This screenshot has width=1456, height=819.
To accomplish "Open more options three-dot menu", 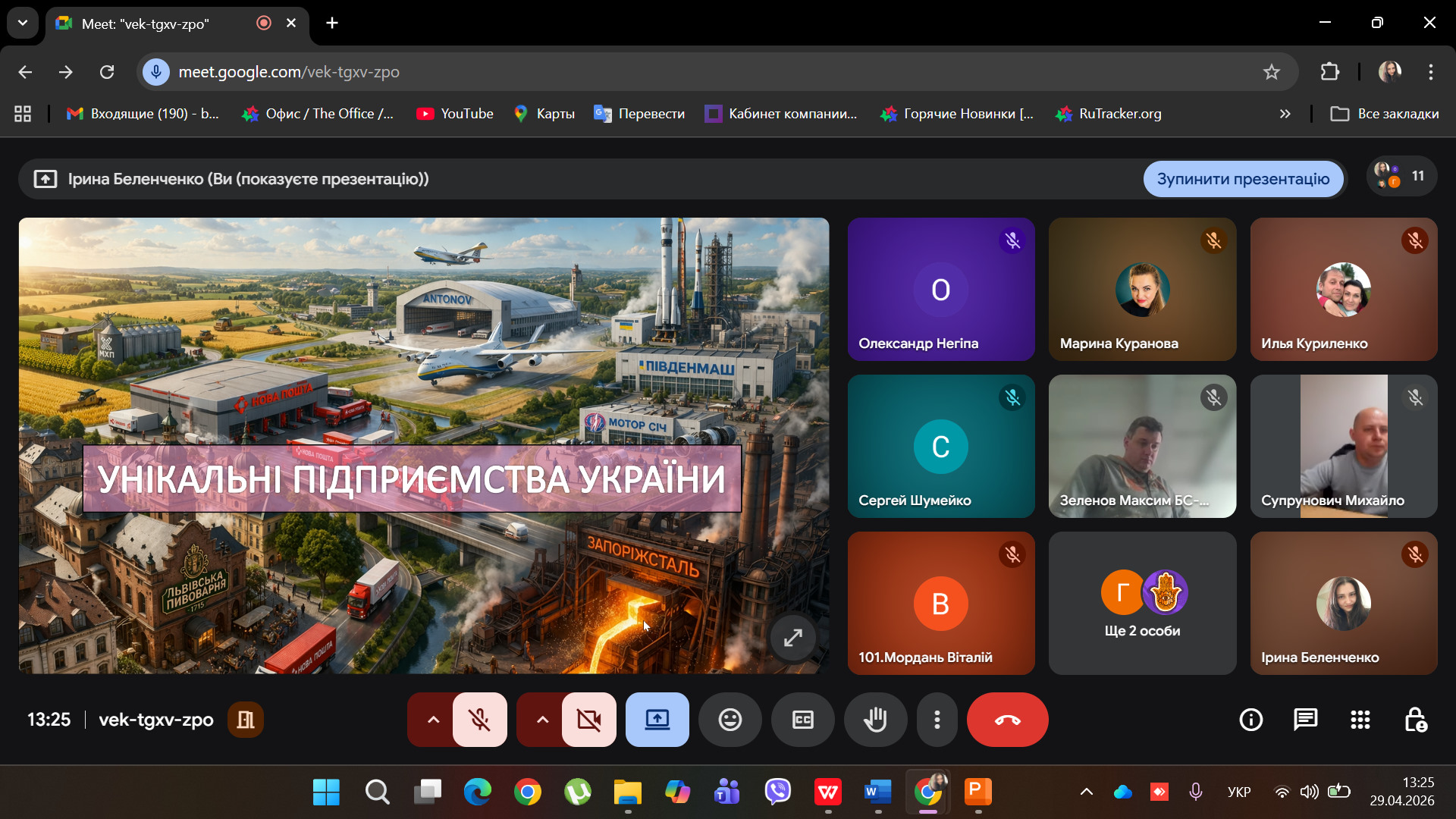I will (937, 720).
